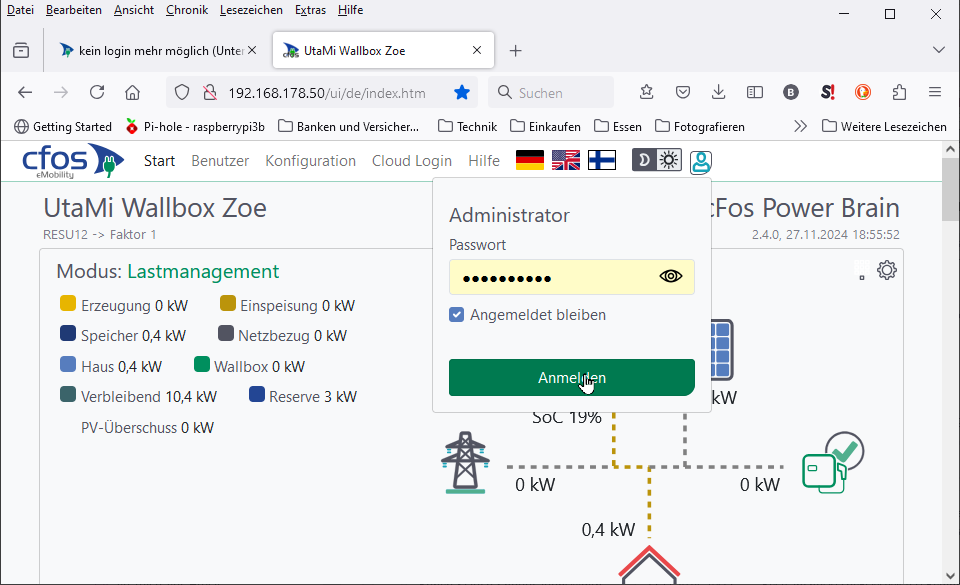
Task: Switch language to Finnish flag
Action: [x=602, y=160]
